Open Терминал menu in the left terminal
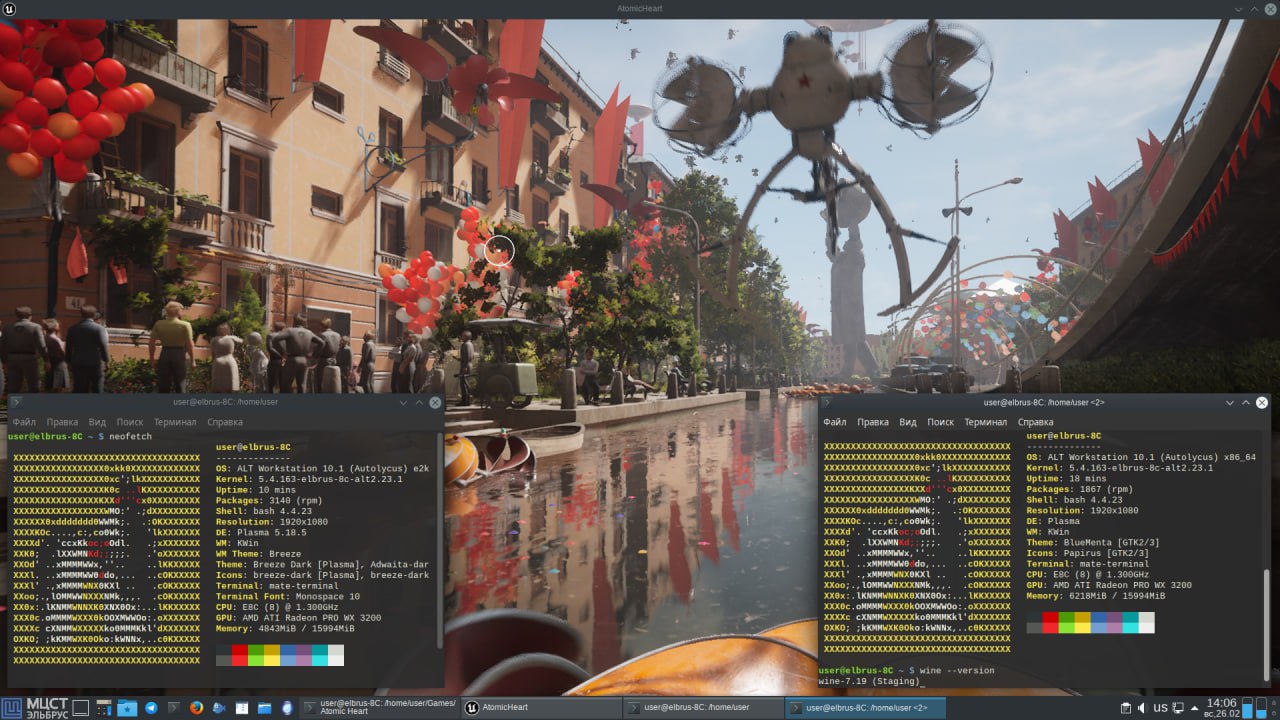This screenshot has width=1280, height=720. (175, 422)
